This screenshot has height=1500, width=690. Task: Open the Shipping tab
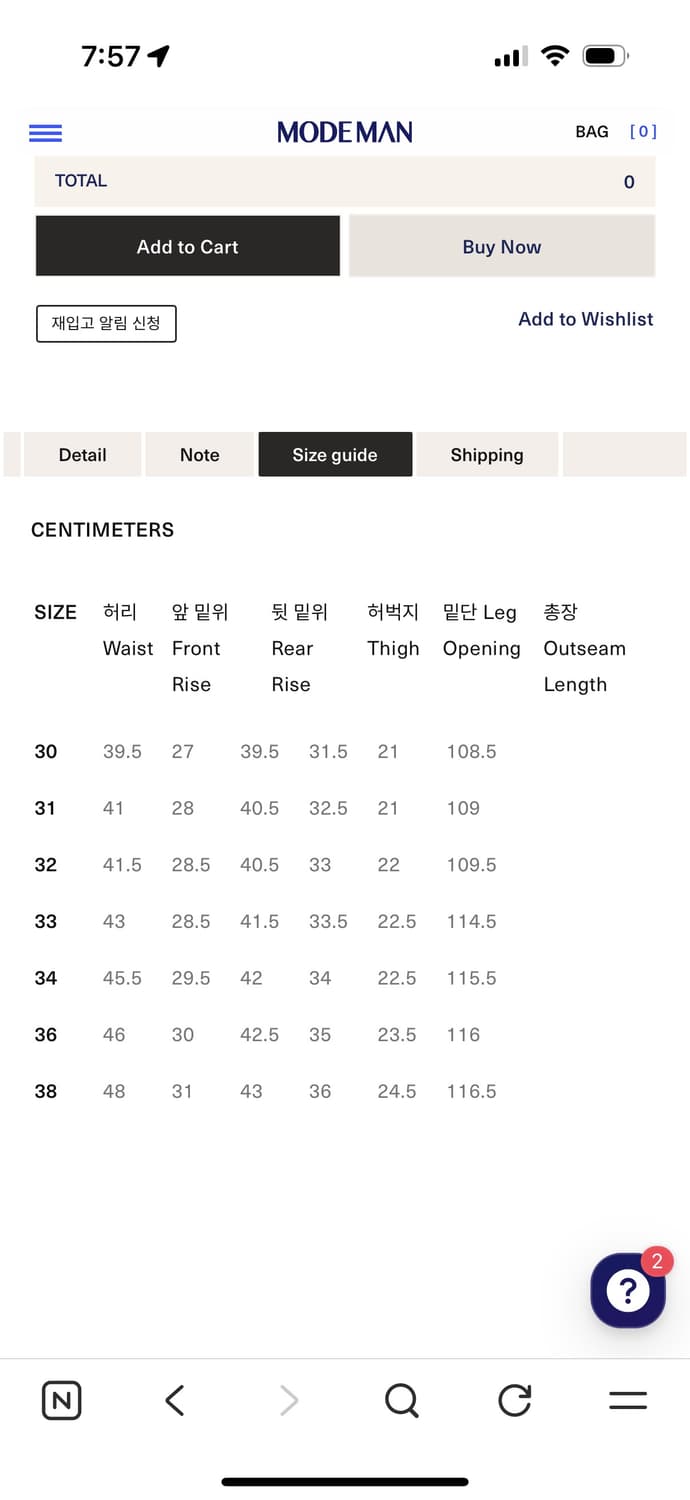[487, 455]
